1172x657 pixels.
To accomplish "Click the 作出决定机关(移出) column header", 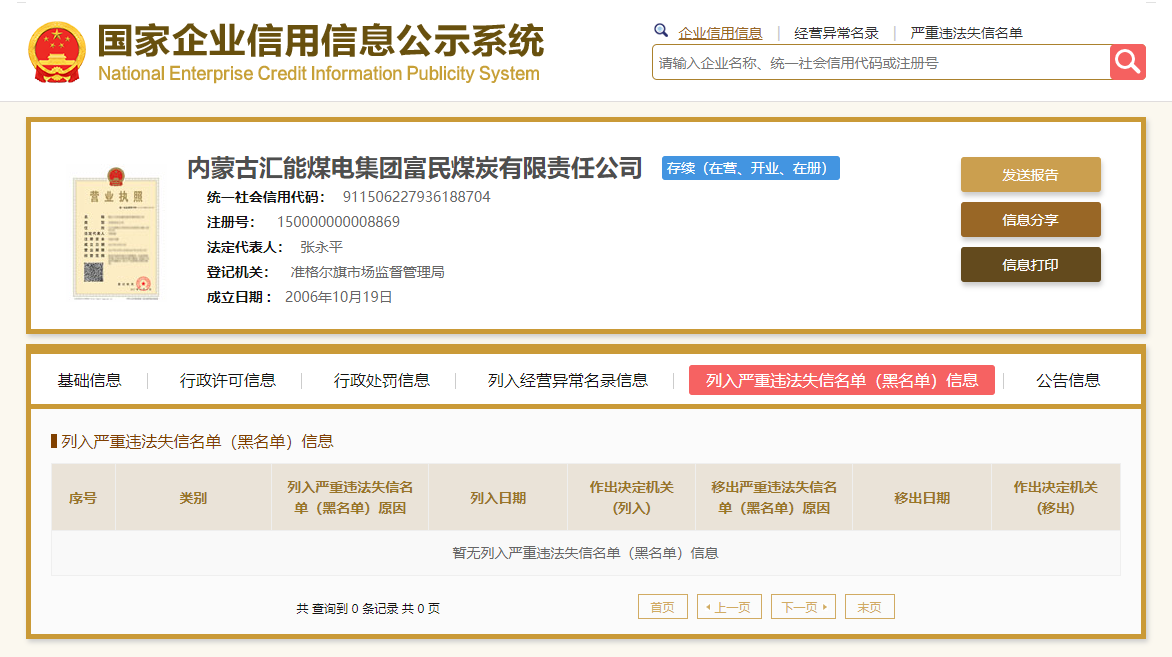I will tap(1055, 498).
